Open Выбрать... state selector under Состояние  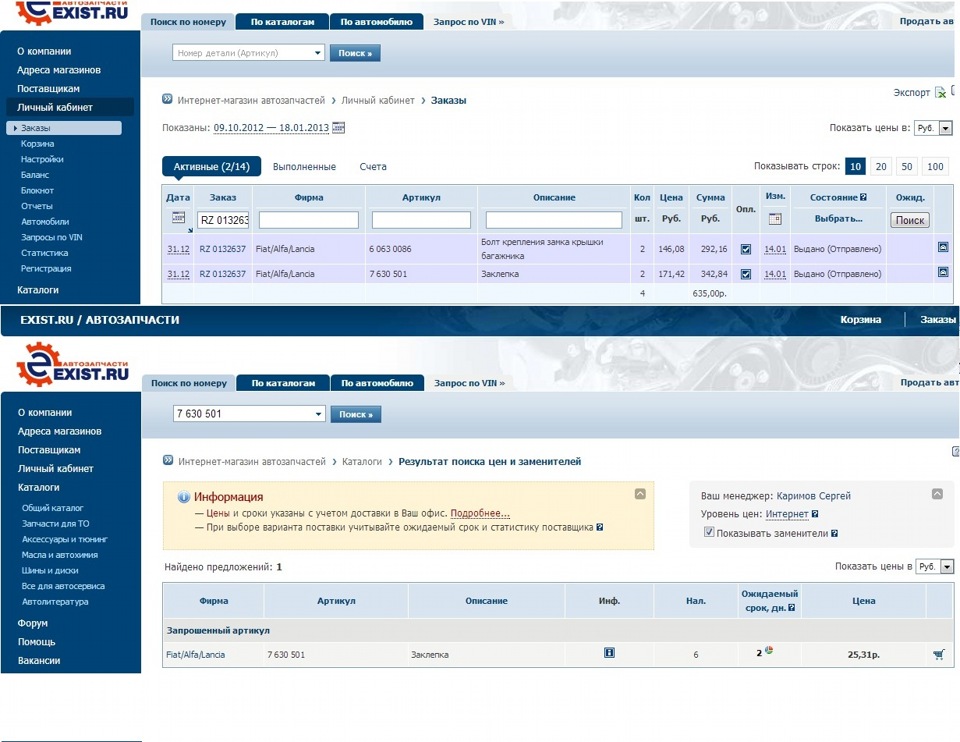tap(838, 219)
